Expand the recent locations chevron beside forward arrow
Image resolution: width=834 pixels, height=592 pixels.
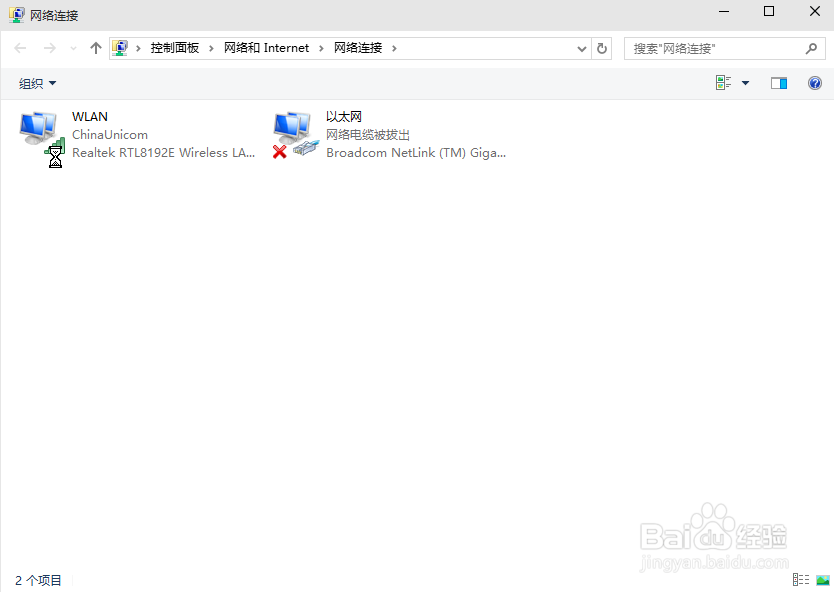[x=73, y=47]
